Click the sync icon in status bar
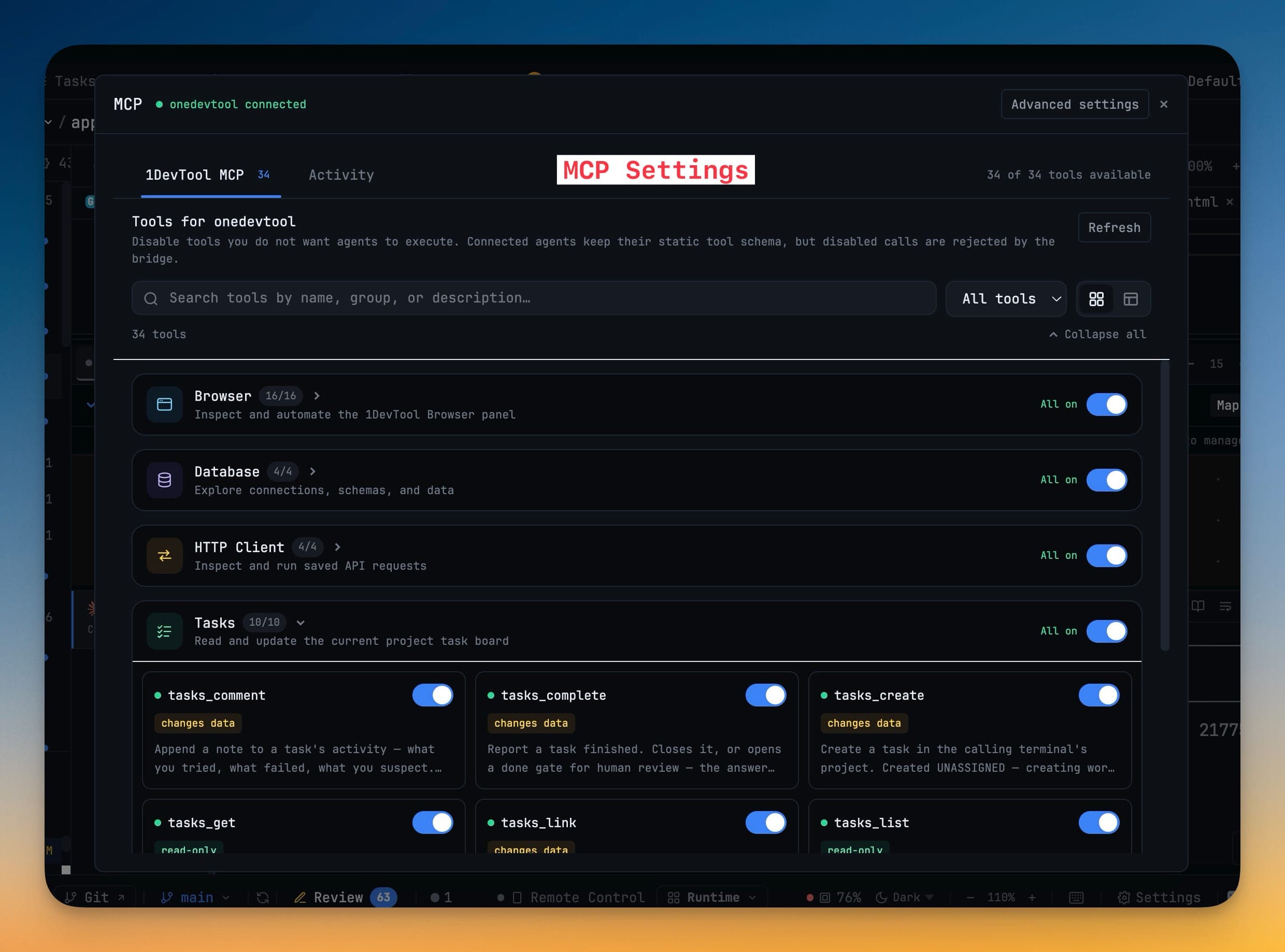 click(x=263, y=897)
